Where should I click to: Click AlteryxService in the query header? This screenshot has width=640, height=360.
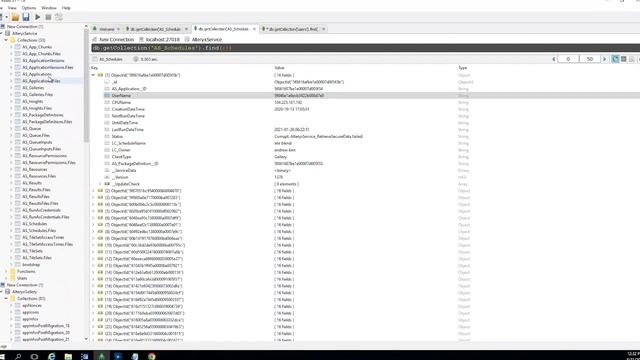tap(207, 40)
